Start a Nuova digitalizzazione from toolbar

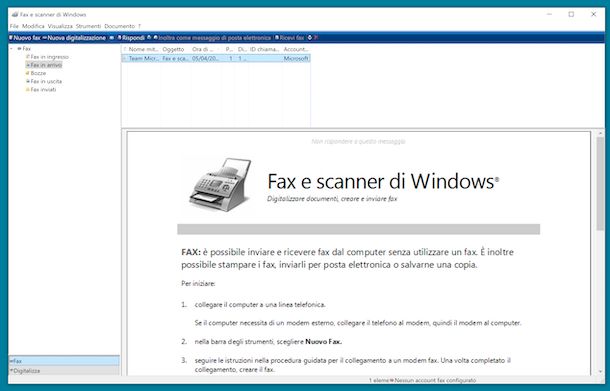74,38
